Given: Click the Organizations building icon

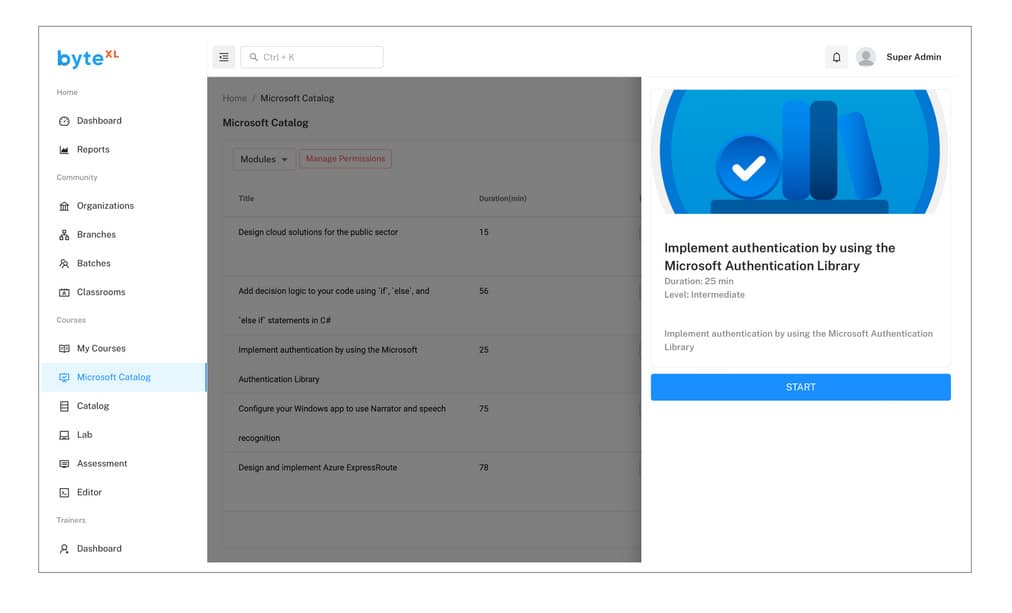Looking at the screenshot, I should click(x=64, y=206).
